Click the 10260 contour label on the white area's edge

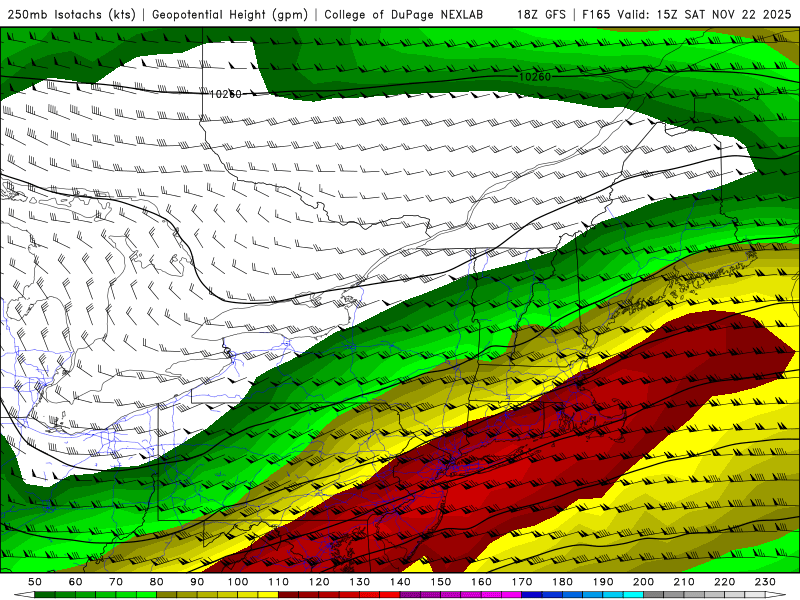(x=226, y=94)
